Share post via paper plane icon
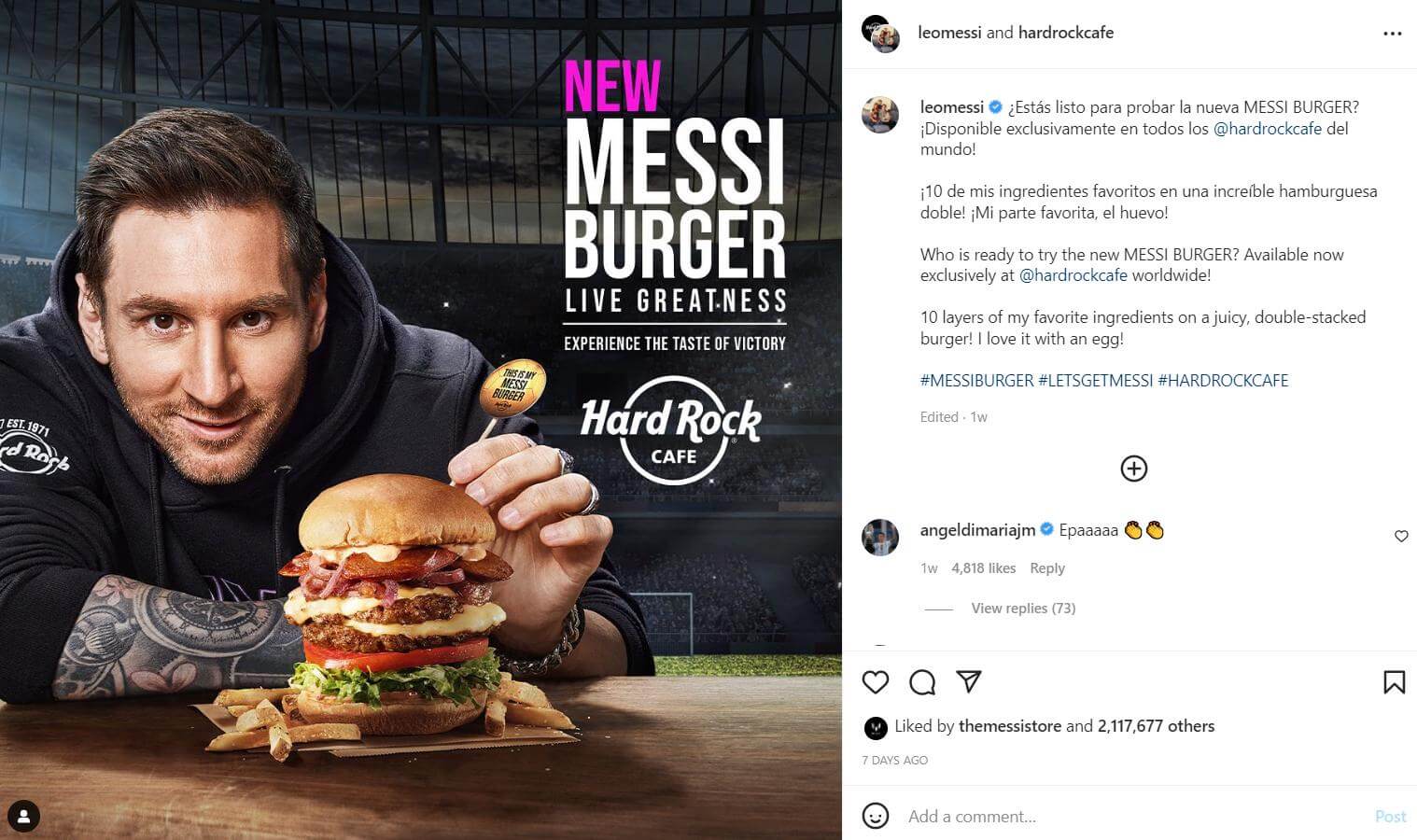Viewport: 1417px width, 840px height. (969, 682)
